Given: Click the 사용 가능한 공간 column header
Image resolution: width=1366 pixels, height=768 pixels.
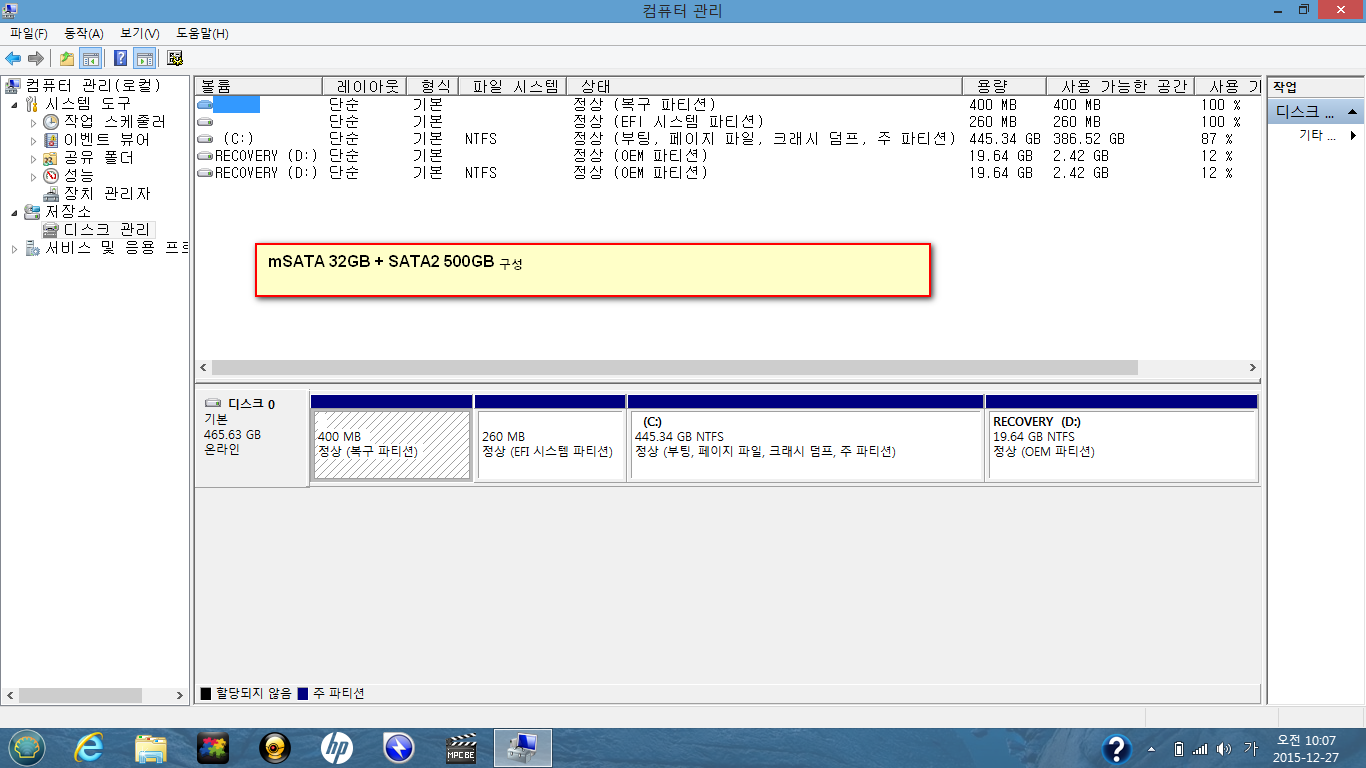Looking at the screenshot, I should click(1120, 86).
